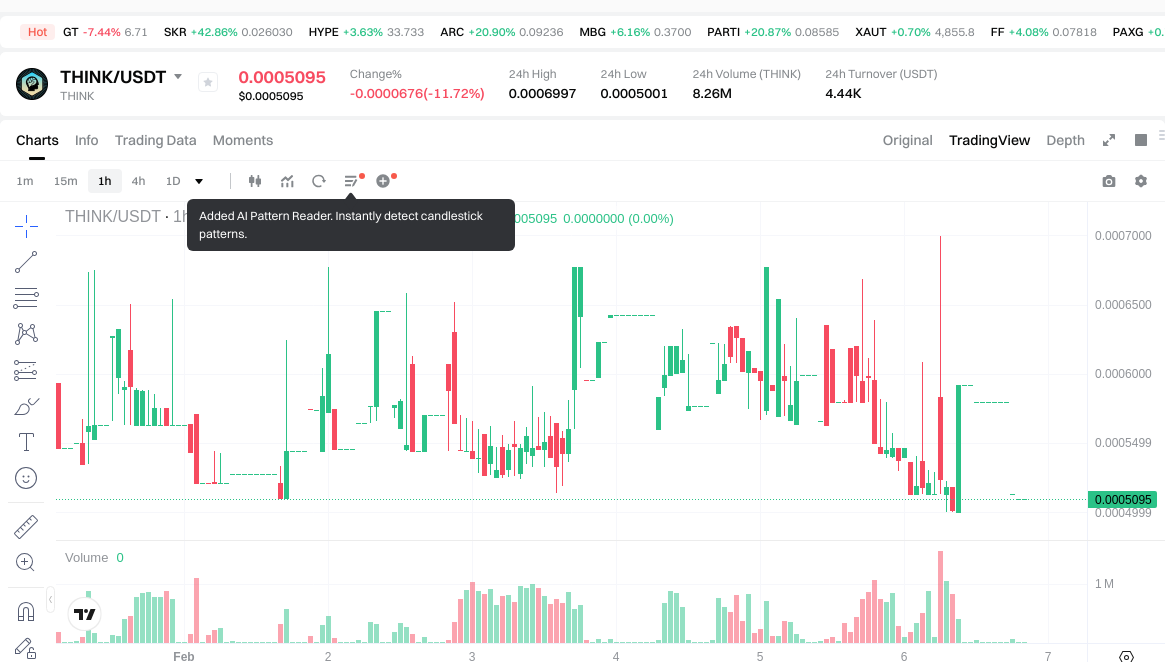Open the Depth chart view
This screenshot has width=1165, height=662.
(x=1065, y=140)
